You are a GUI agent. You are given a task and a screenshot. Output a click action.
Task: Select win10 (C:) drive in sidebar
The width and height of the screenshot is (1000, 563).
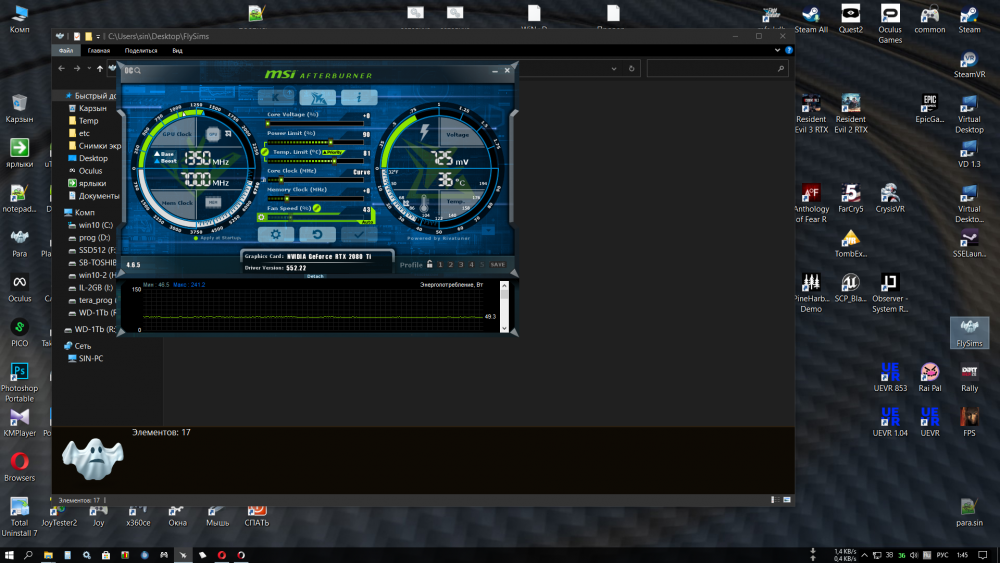coord(96,225)
